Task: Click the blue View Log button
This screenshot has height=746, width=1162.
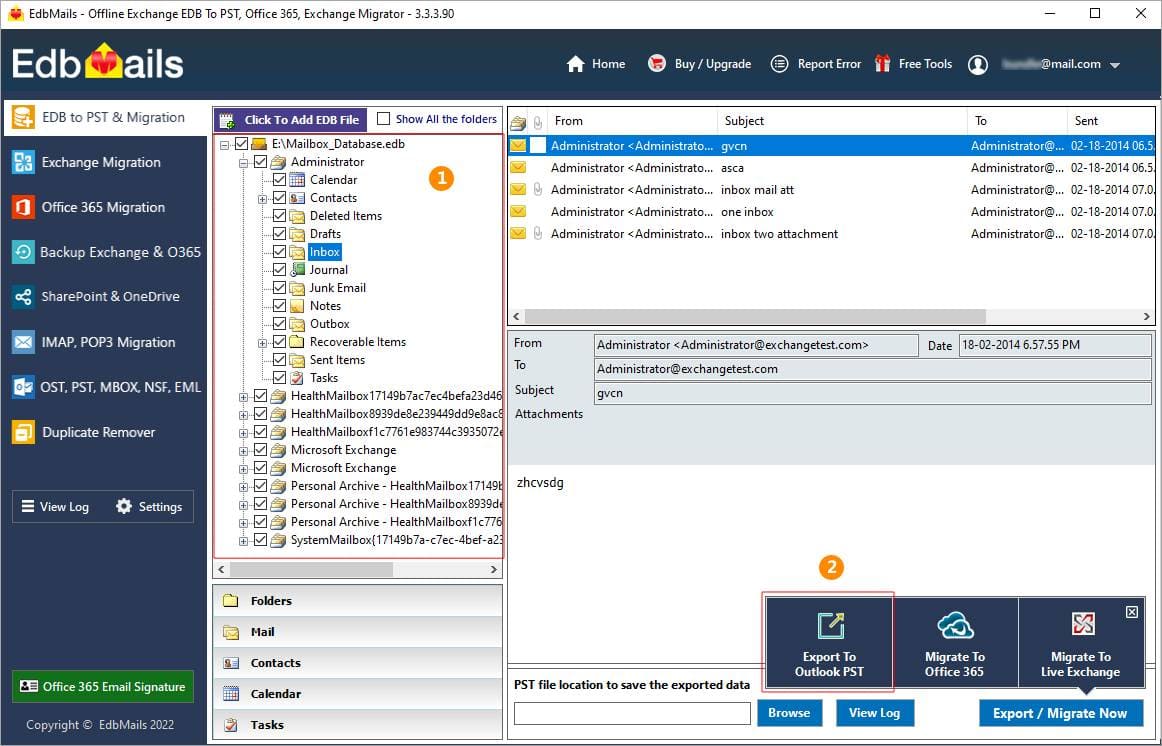Action: tap(874, 713)
